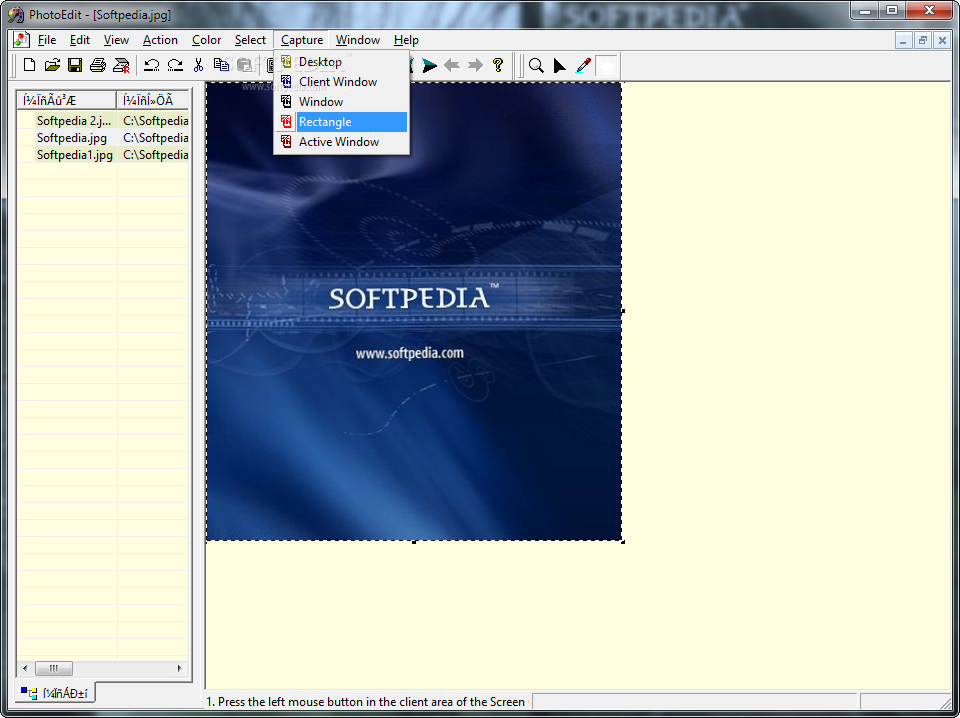Click the yellow question mark help icon
Screen dimensions: 960x718
click(498, 65)
